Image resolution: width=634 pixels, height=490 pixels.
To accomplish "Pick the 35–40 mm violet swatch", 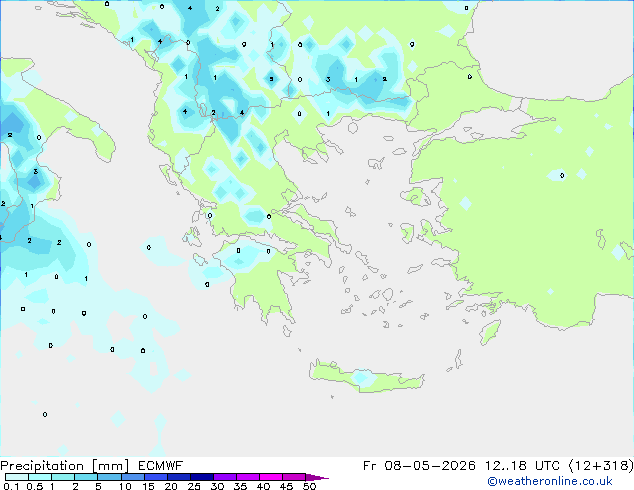I will [x=248, y=477].
